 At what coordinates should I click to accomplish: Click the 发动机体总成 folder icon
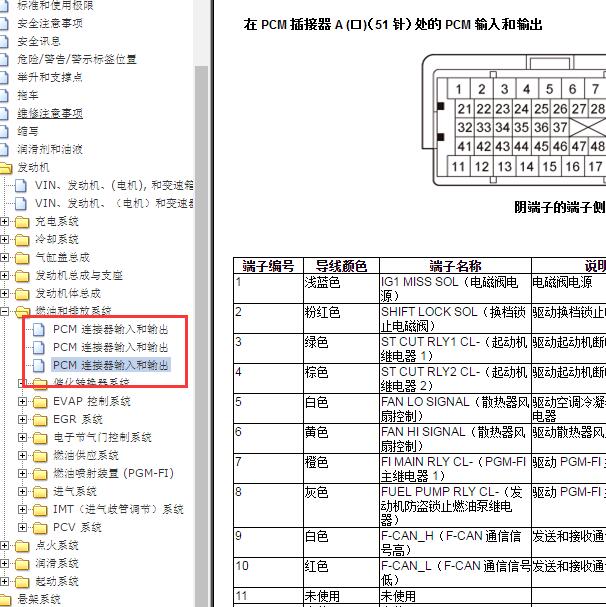click(22, 294)
